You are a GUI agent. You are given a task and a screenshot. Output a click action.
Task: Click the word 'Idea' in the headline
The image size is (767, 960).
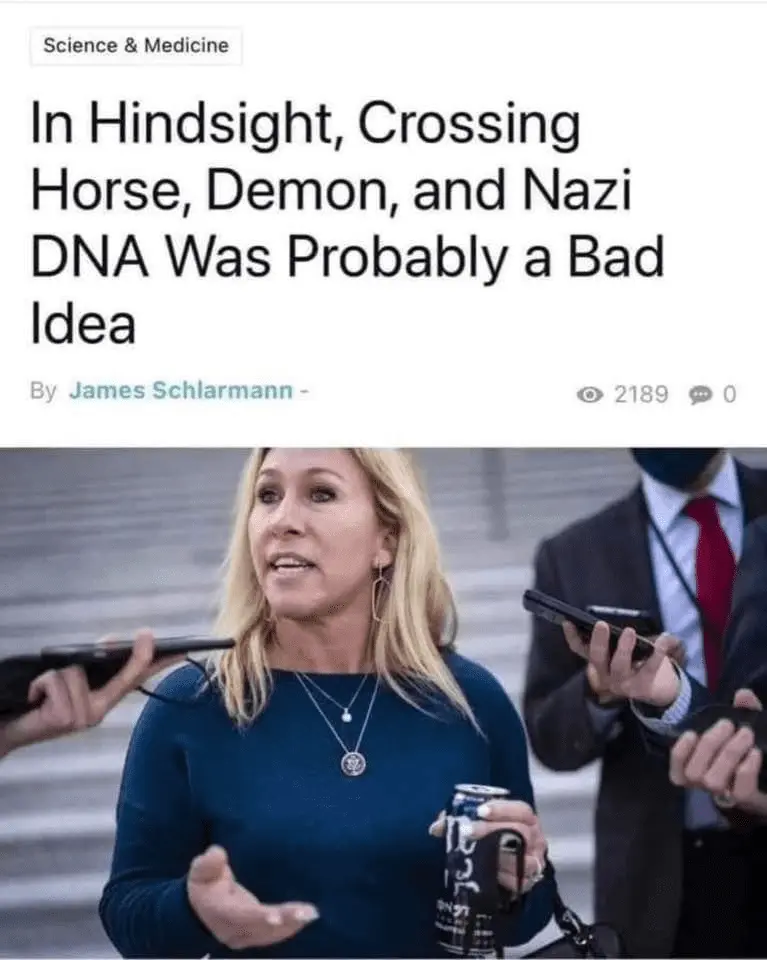[x=83, y=324]
